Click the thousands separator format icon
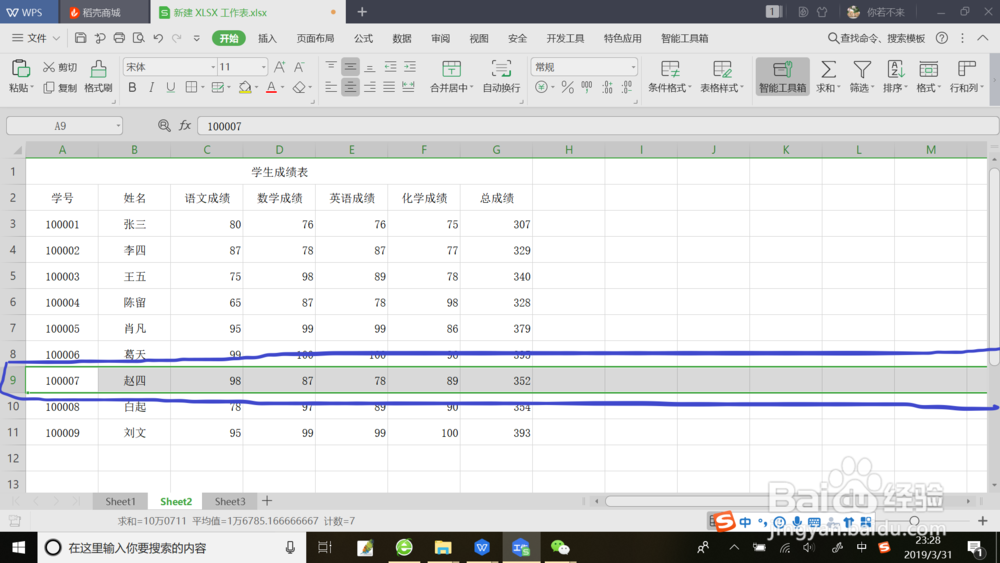This screenshot has height=563, width=1000. [587, 87]
